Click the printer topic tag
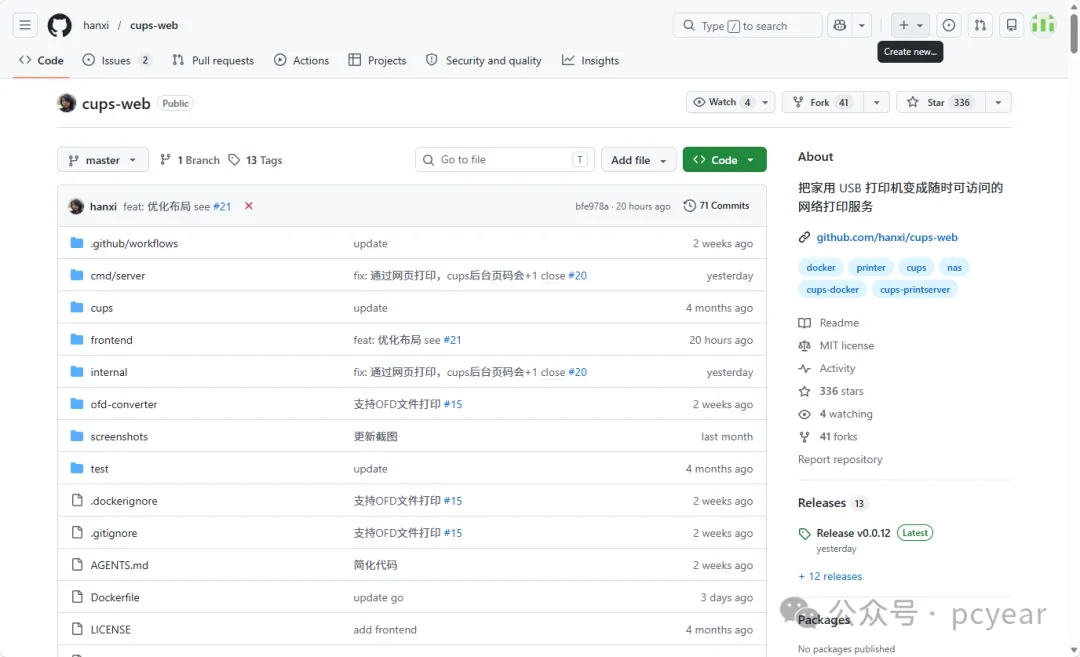 tap(871, 267)
